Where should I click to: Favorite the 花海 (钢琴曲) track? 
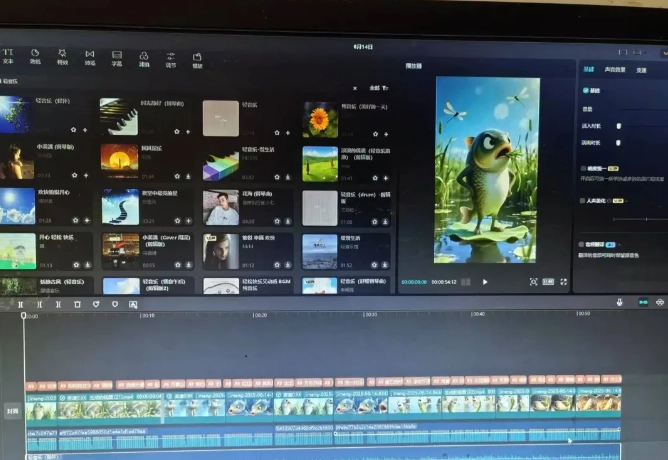click(x=277, y=221)
